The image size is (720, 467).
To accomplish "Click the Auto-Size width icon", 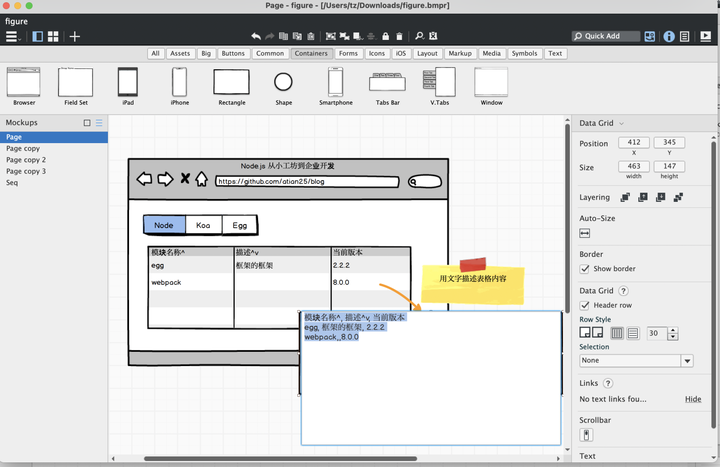I will point(585,233).
